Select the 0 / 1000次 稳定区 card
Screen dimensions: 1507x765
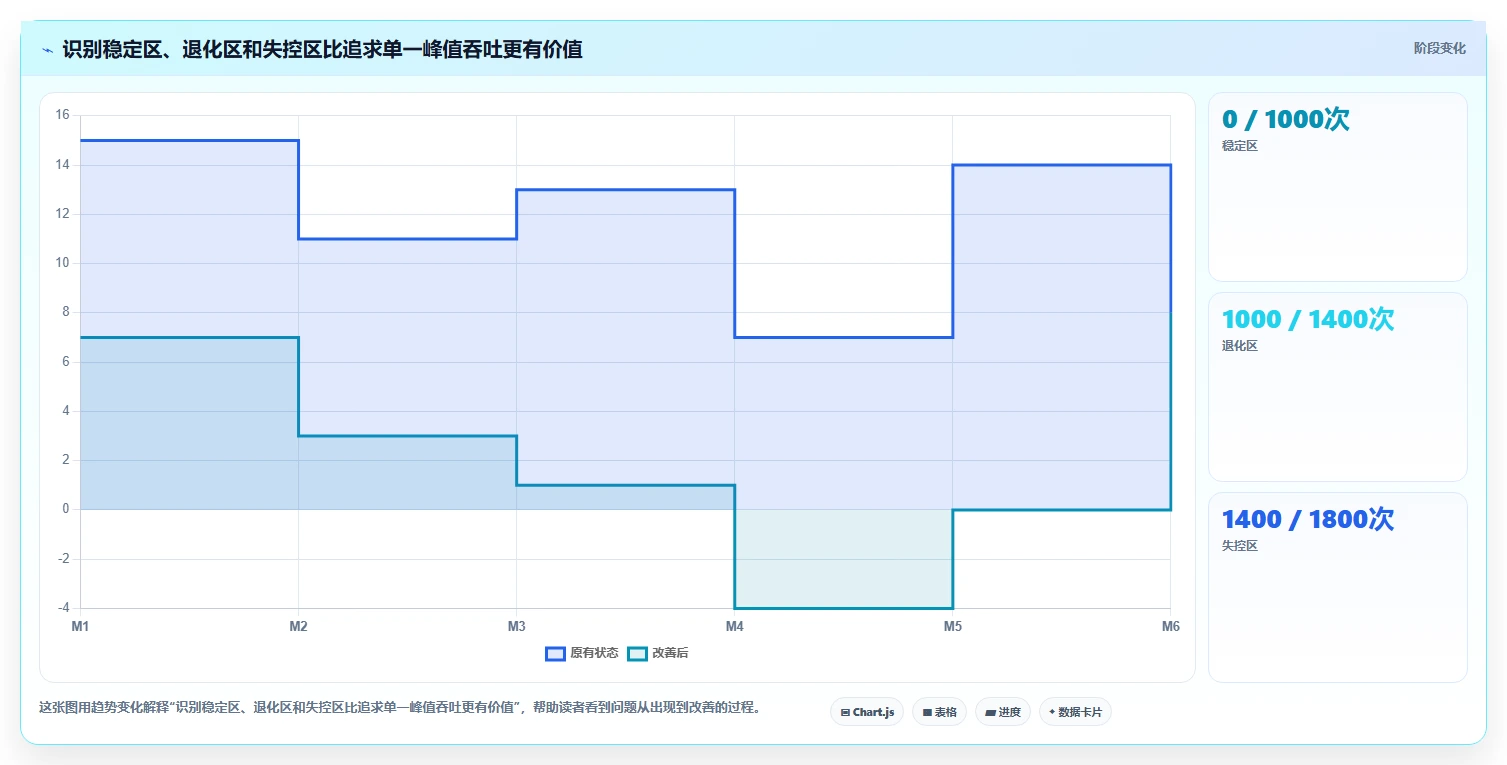point(1338,187)
